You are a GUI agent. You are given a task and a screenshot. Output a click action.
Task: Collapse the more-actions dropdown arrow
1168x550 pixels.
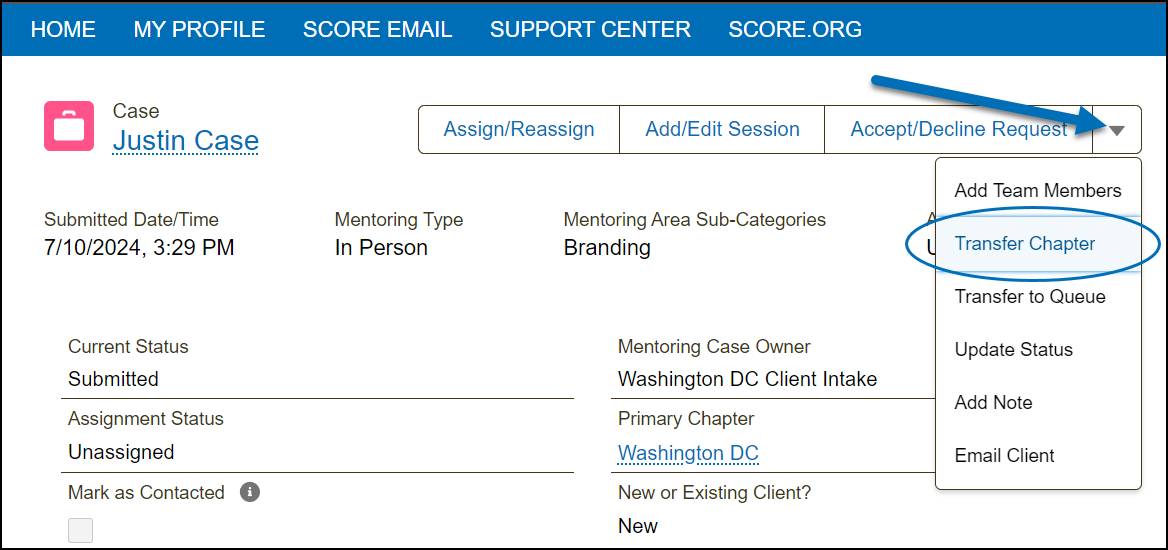pyautogui.click(x=1117, y=130)
